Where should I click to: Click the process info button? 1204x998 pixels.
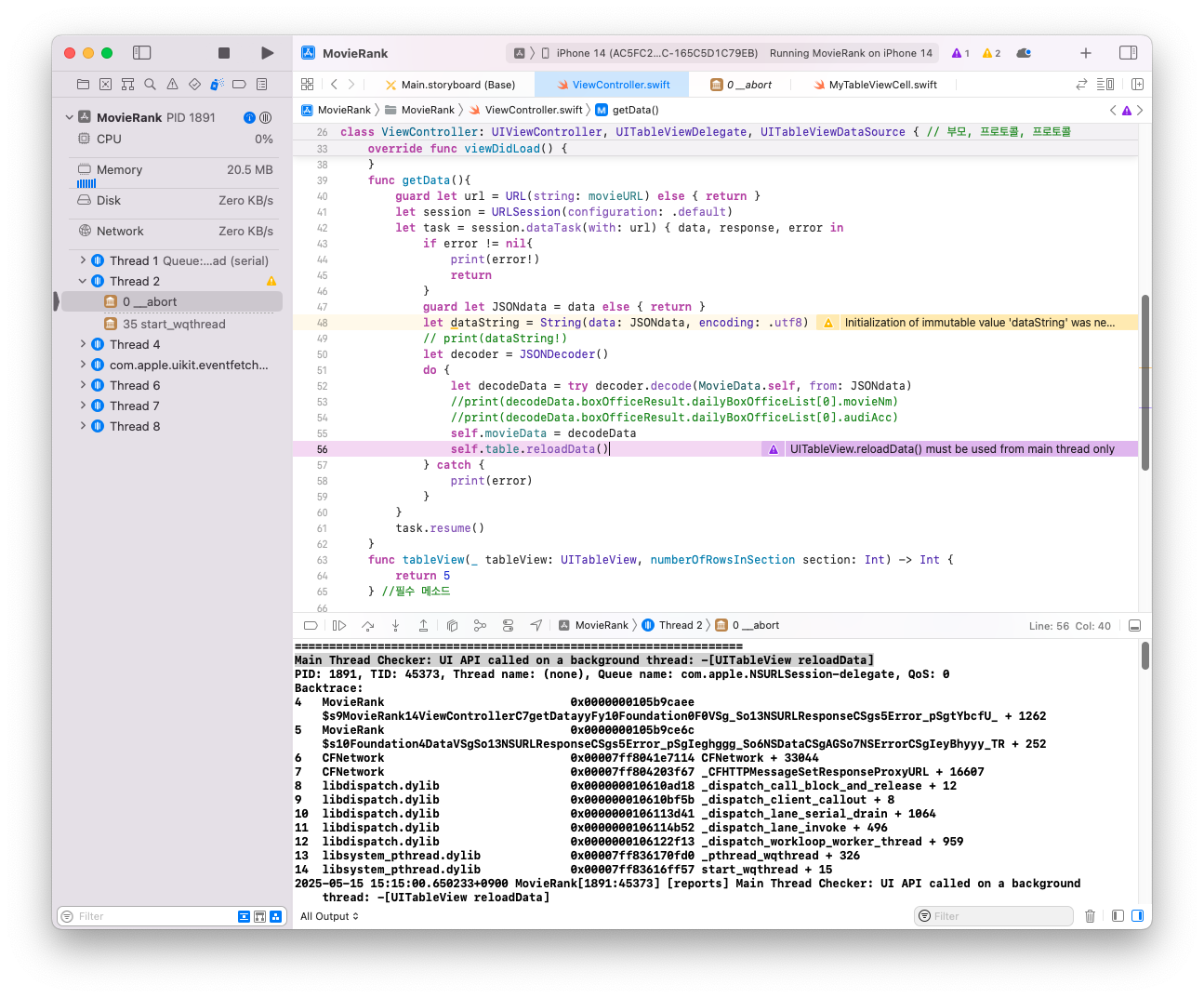(x=249, y=117)
